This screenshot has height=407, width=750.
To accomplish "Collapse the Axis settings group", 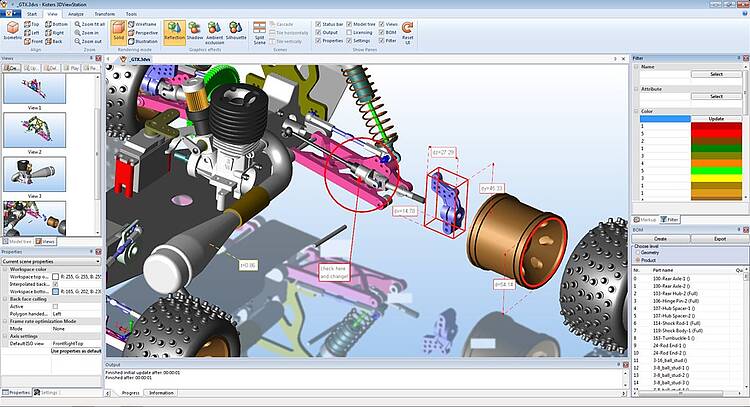I will 4,335.
